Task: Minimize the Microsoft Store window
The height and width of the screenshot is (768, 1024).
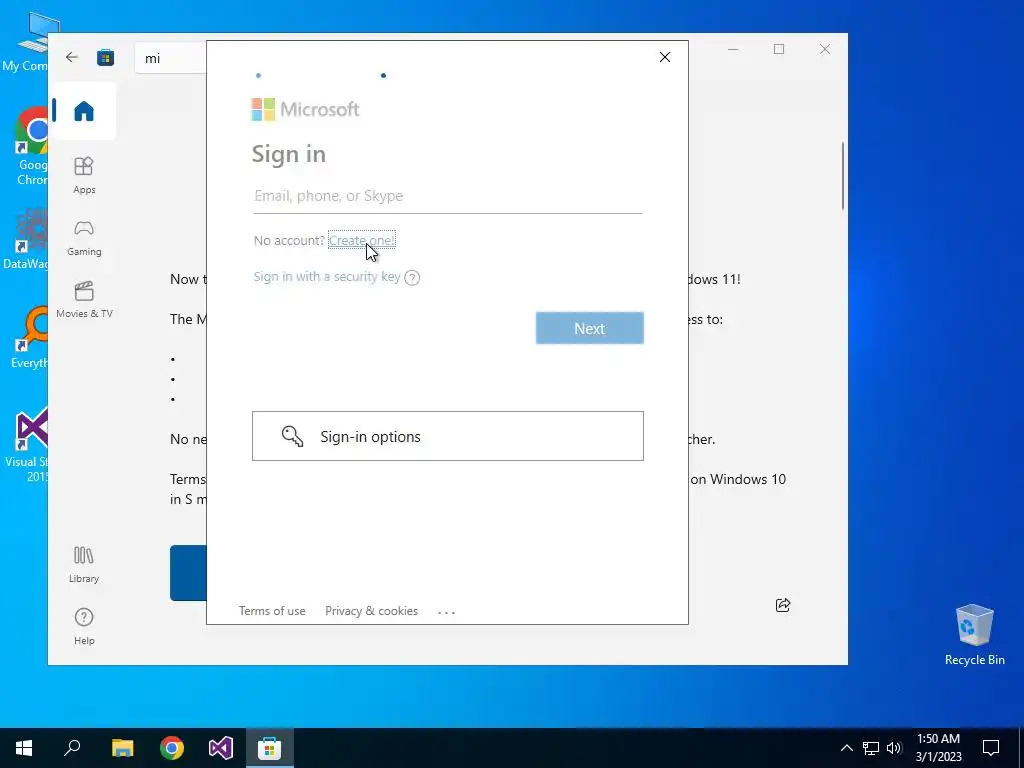Action: point(733,50)
